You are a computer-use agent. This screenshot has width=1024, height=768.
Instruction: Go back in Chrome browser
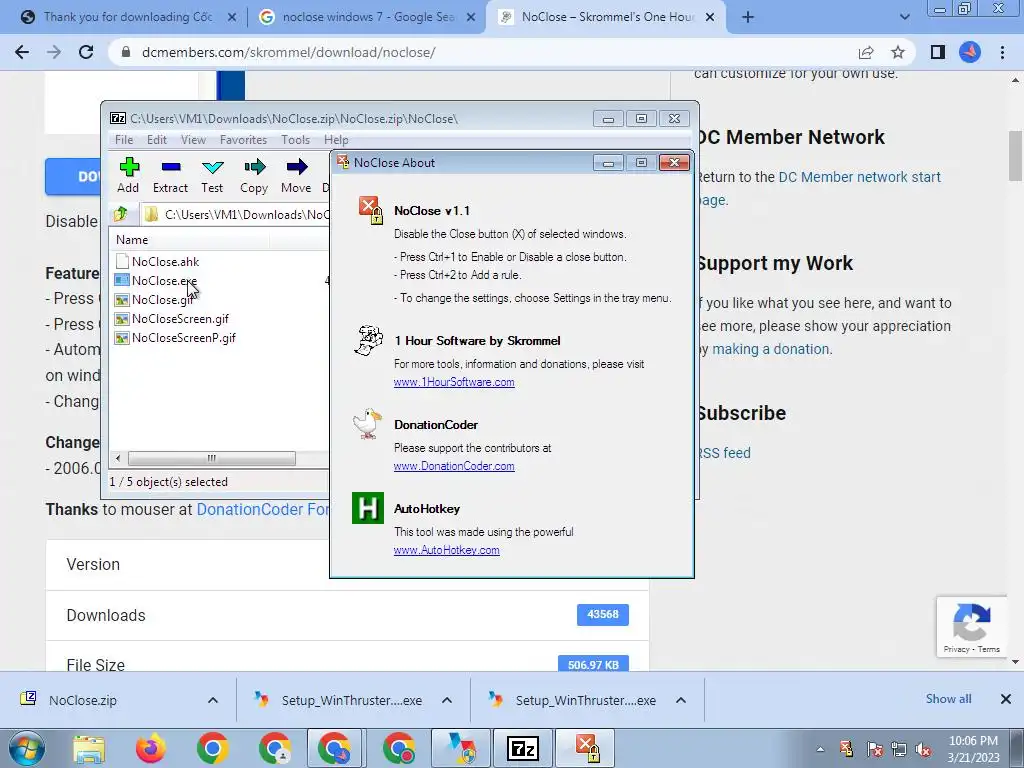[x=22, y=52]
